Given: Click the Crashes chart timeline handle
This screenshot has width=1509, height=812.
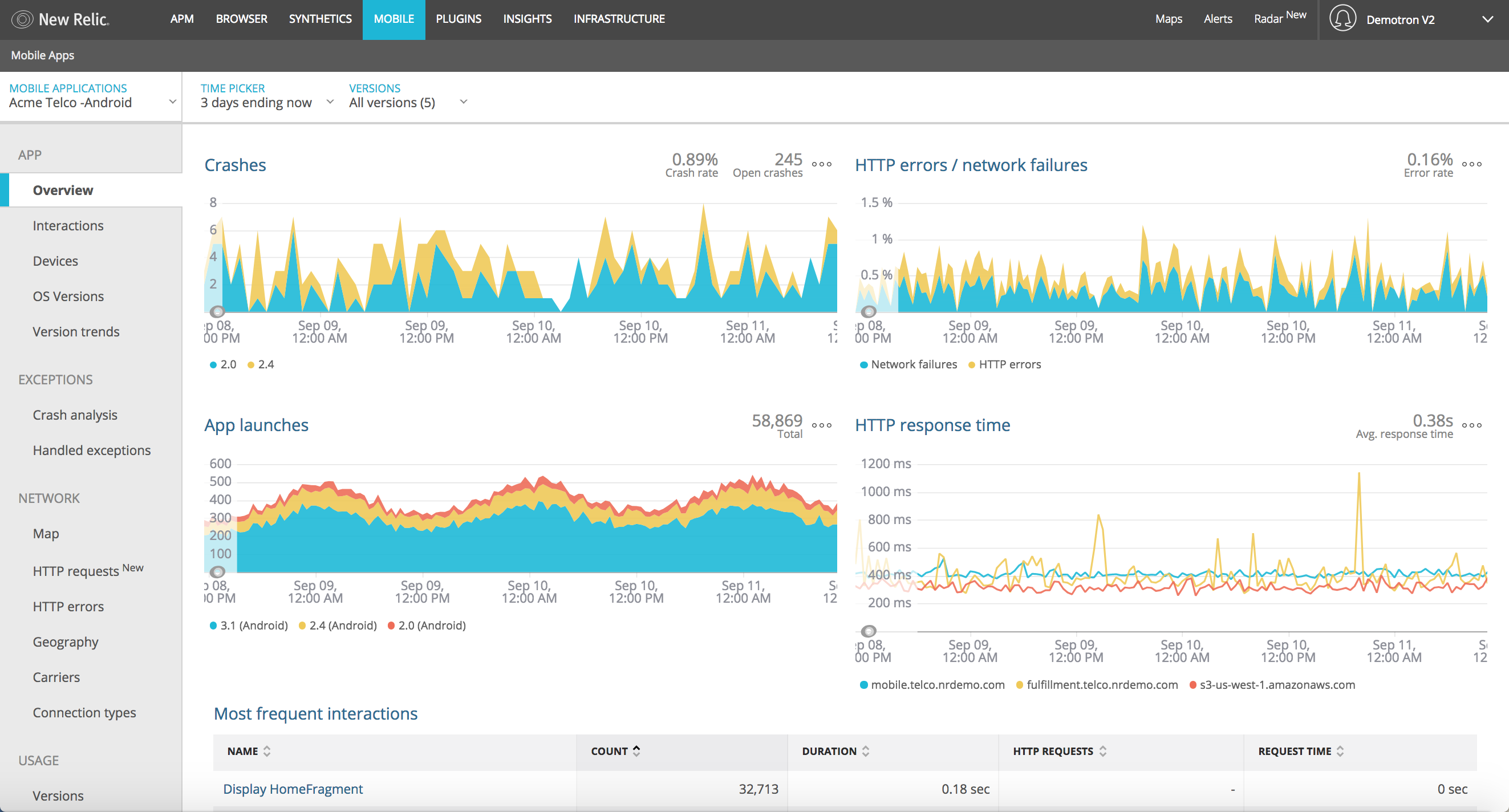Looking at the screenshot, I should coord(217,312).
